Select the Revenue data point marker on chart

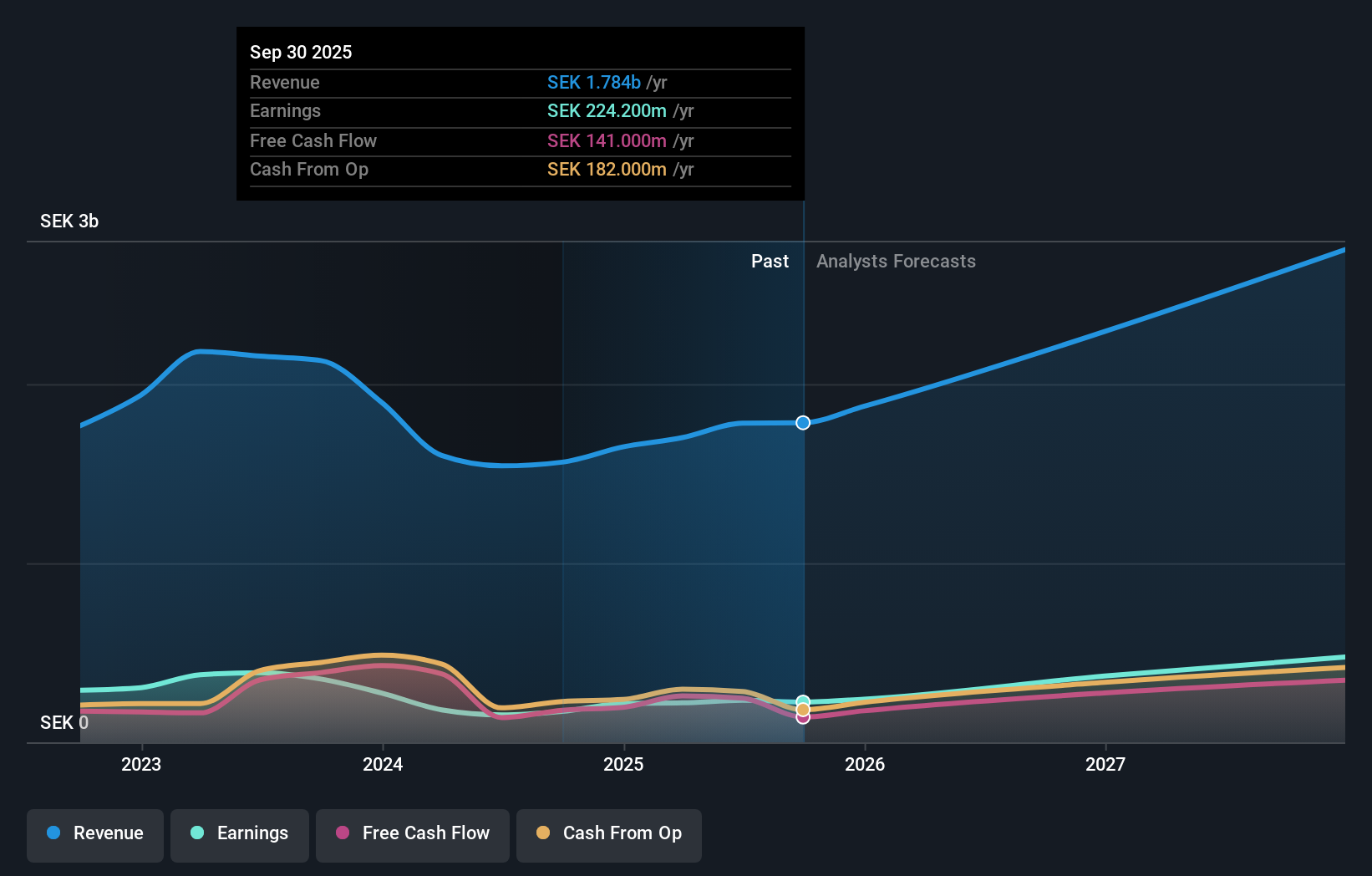(x=803, y=423)
